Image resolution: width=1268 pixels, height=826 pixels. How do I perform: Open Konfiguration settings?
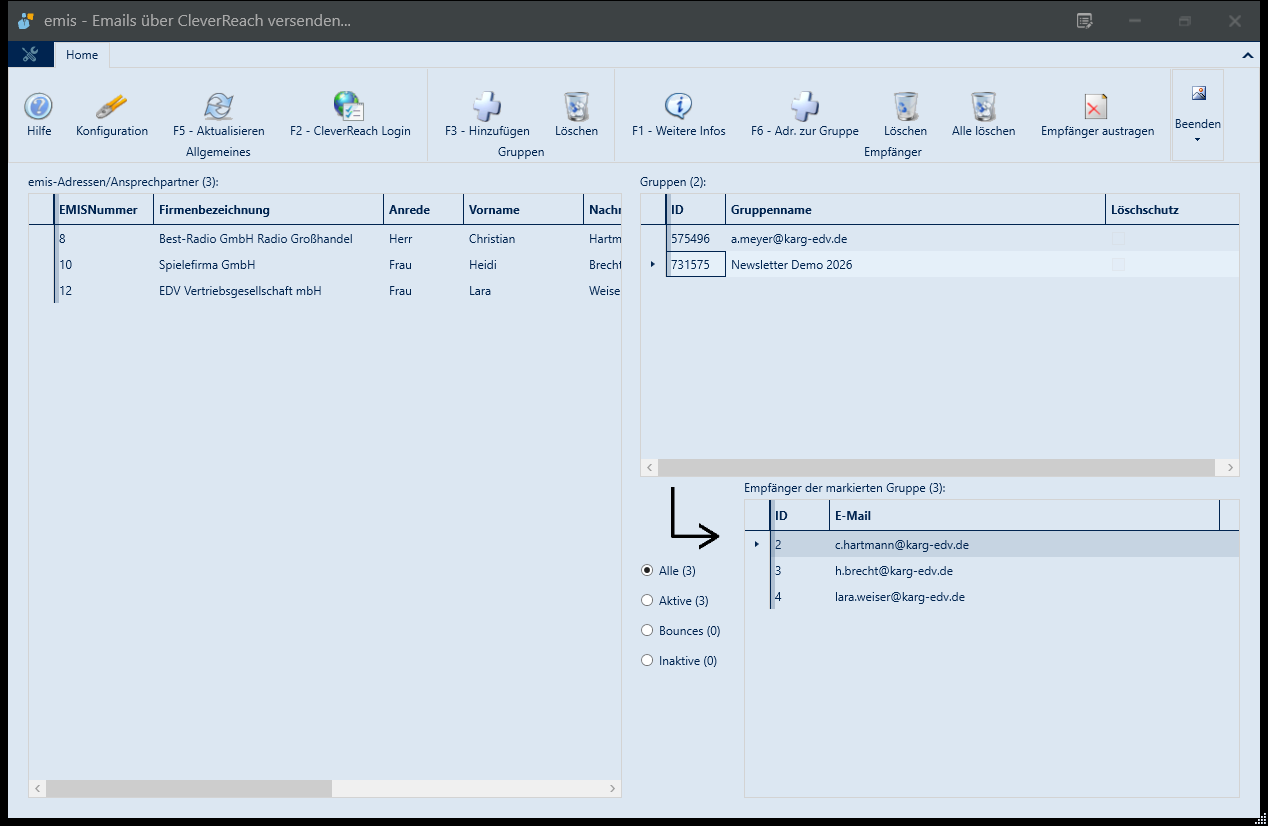(x=112, y=115)
